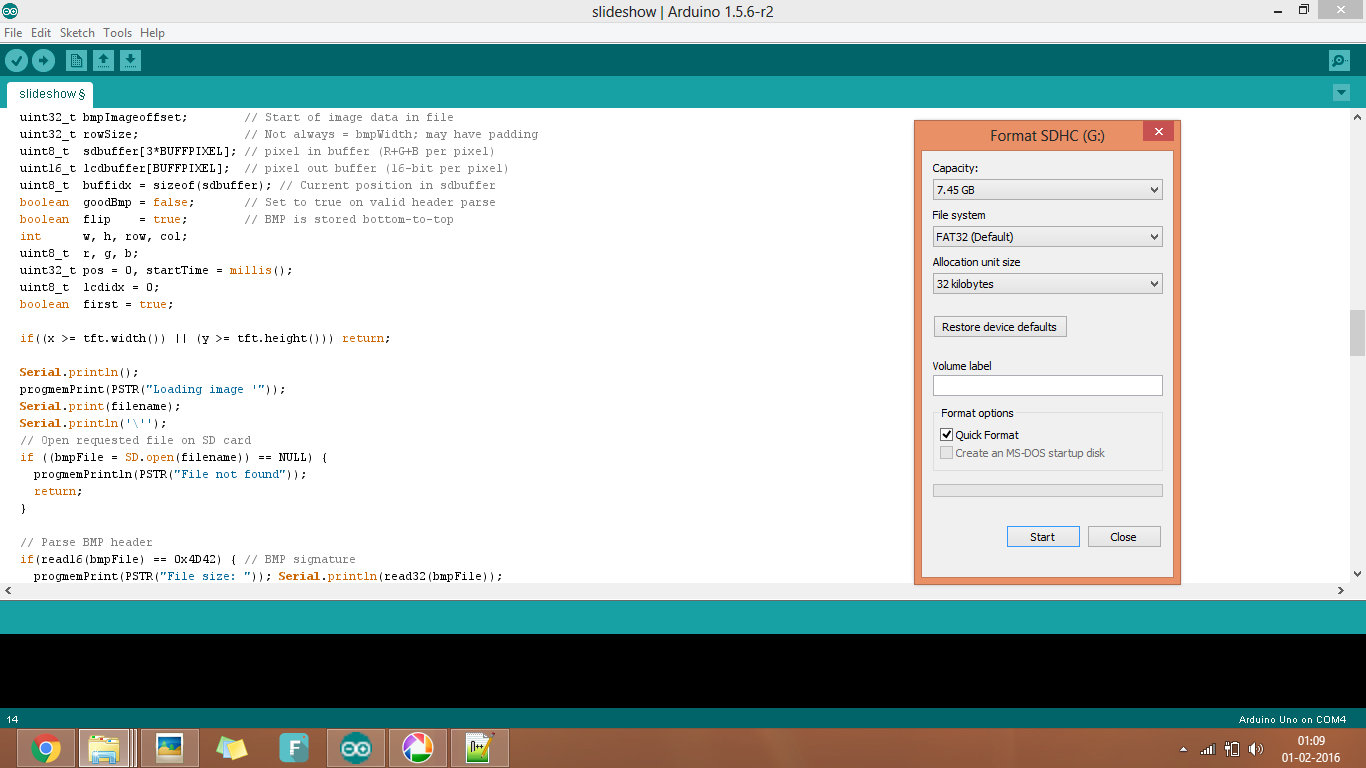This screenshot has height=768, width=1366.
Task: Click the volume speaker tray icon
Action: pyautogui.click(x=1256, y=749)
